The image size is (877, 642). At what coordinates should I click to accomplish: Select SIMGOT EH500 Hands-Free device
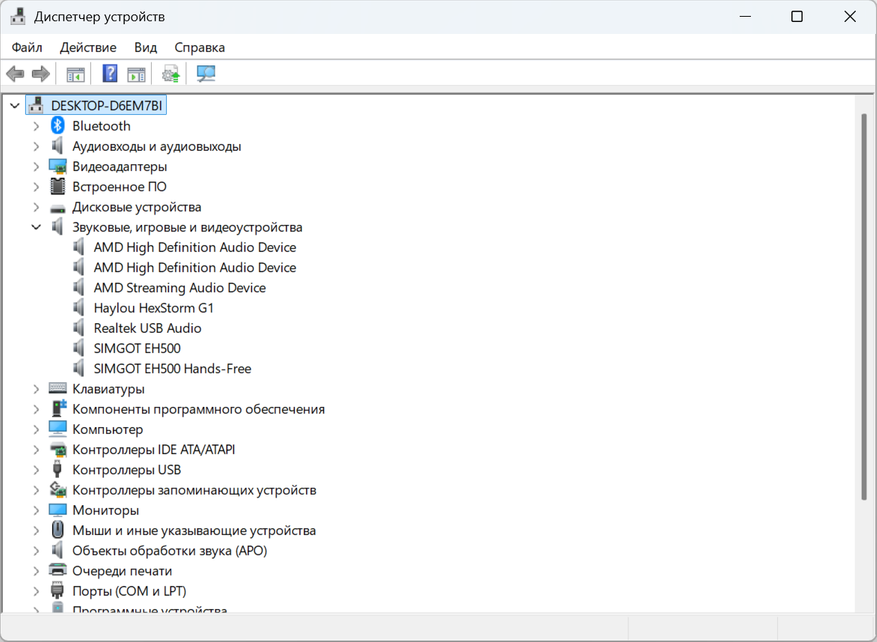tap(172, 368)
